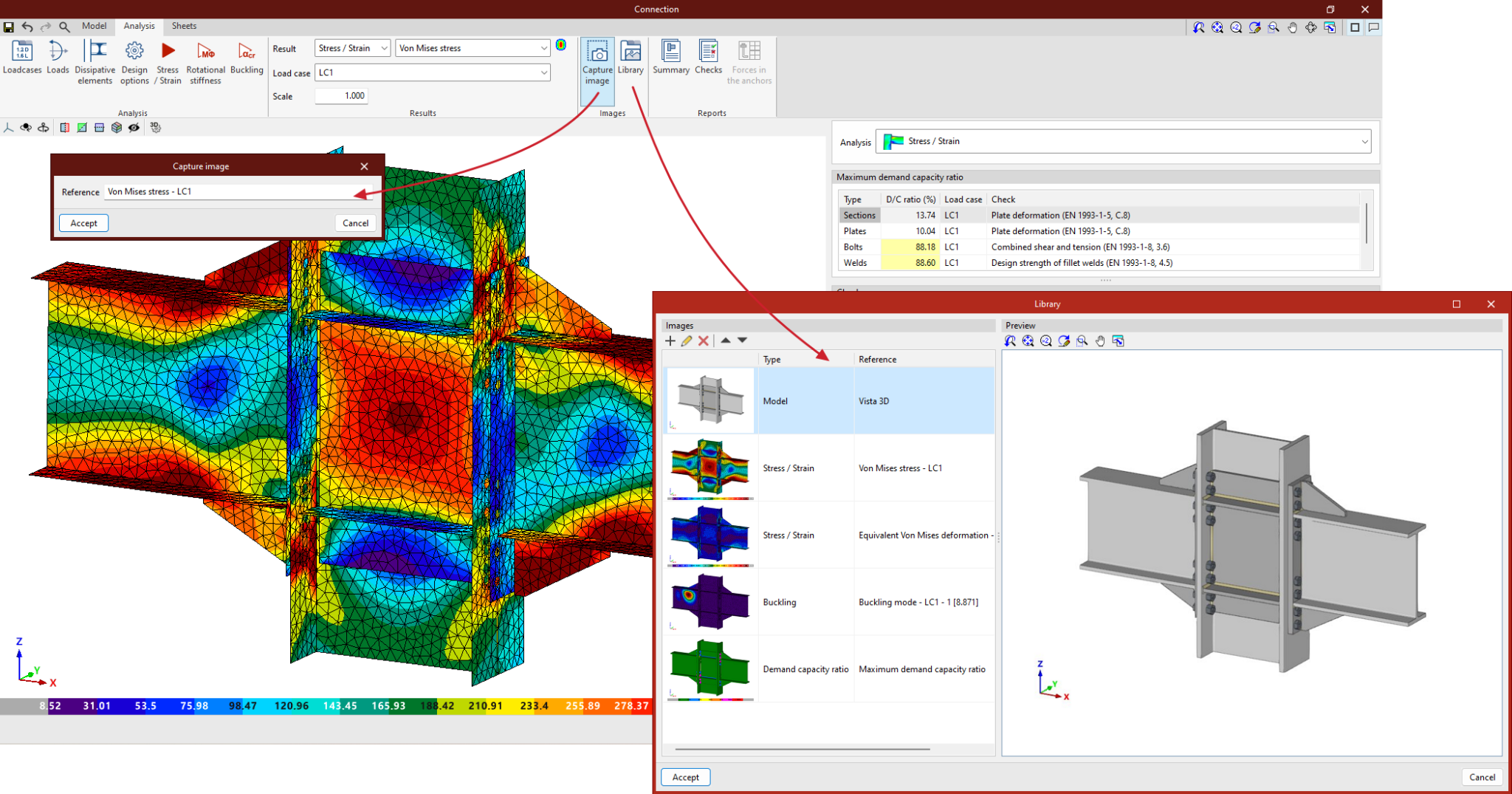Add a new image in the Library panel
Viewport: 1512px width, 794px height.
click(670, 340)
